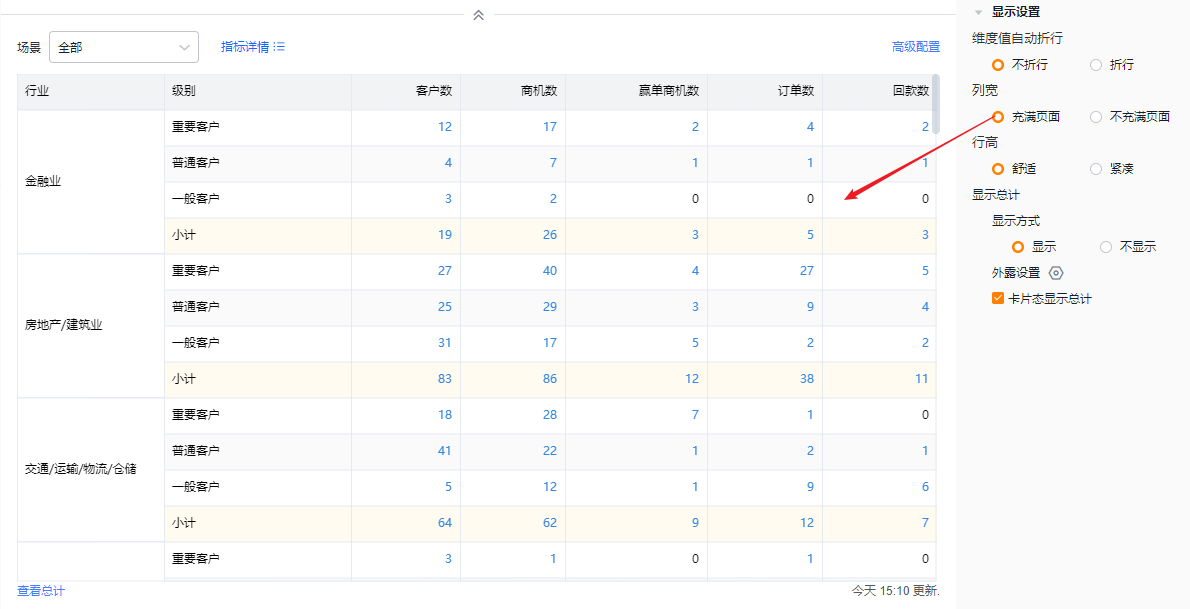Image resolution: width=1190 pixels, height=609 pixels.
Task: Uncheck 卡片态显示总计 checkbox
Action: click(x=998, y=299)
